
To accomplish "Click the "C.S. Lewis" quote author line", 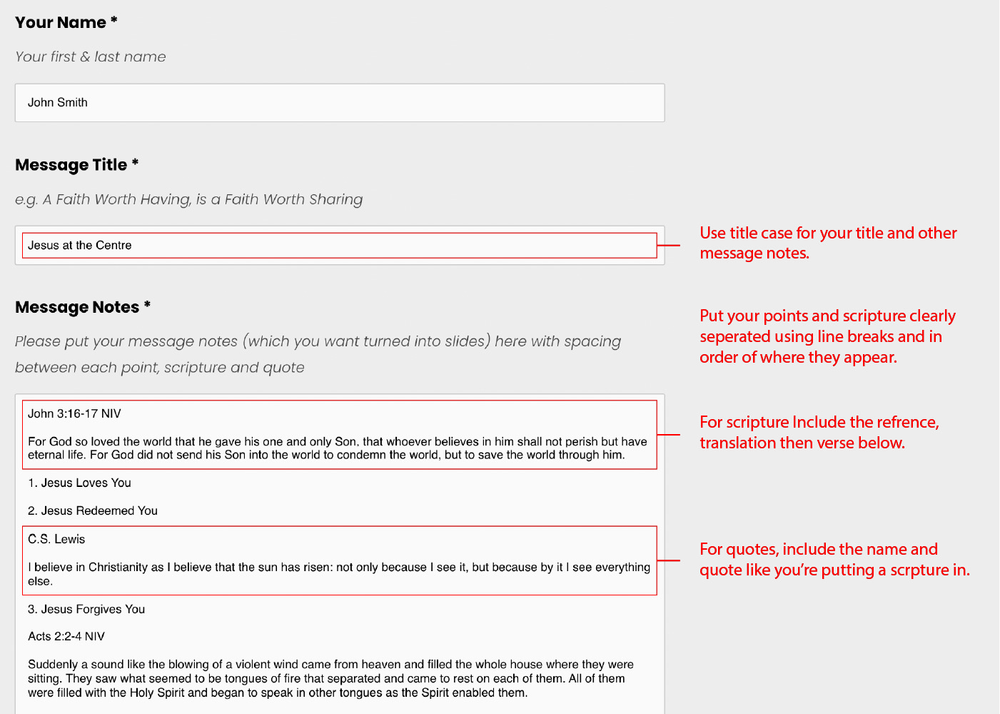I will [x=57, y=539].
